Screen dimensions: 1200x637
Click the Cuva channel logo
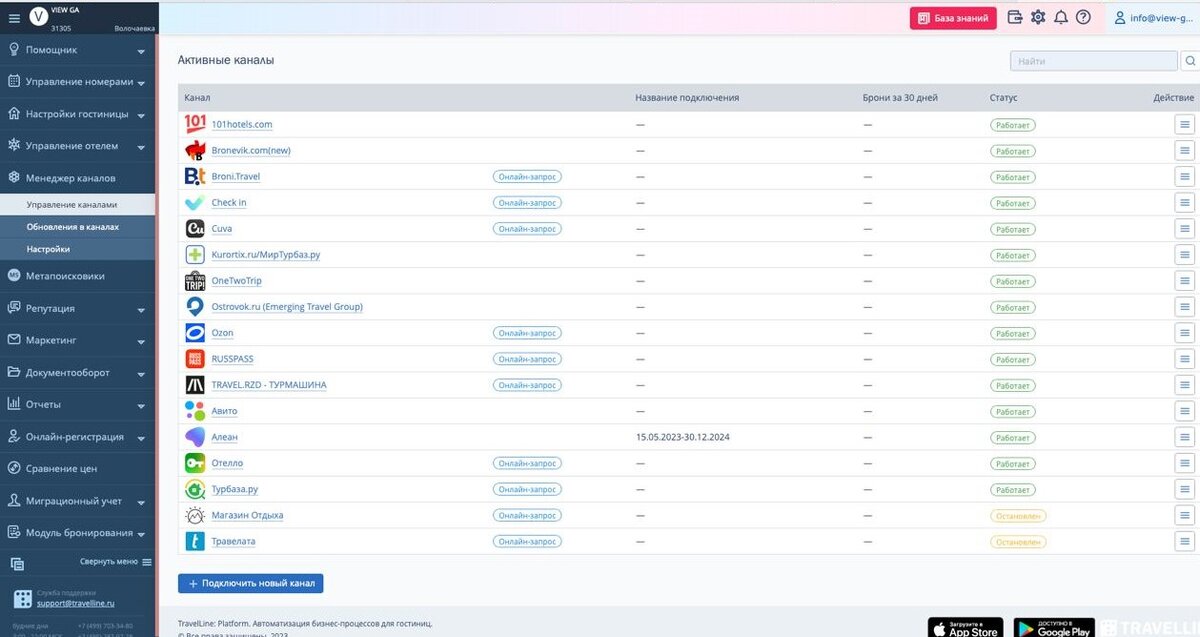(x=195, y=228)
